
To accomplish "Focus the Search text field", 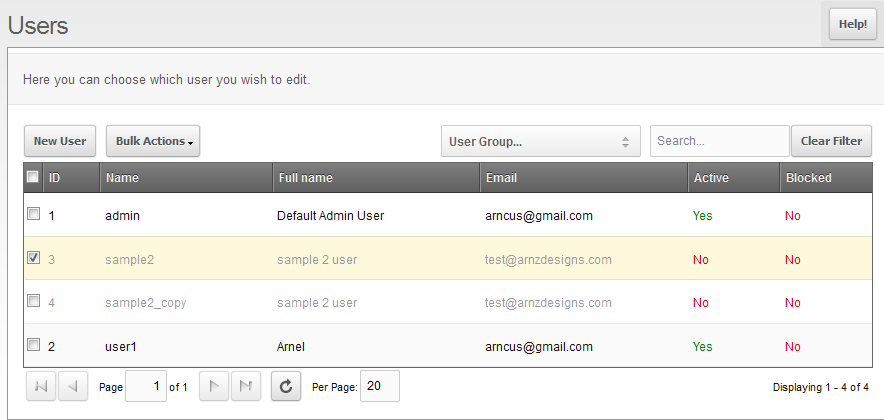I will [719, 141].
